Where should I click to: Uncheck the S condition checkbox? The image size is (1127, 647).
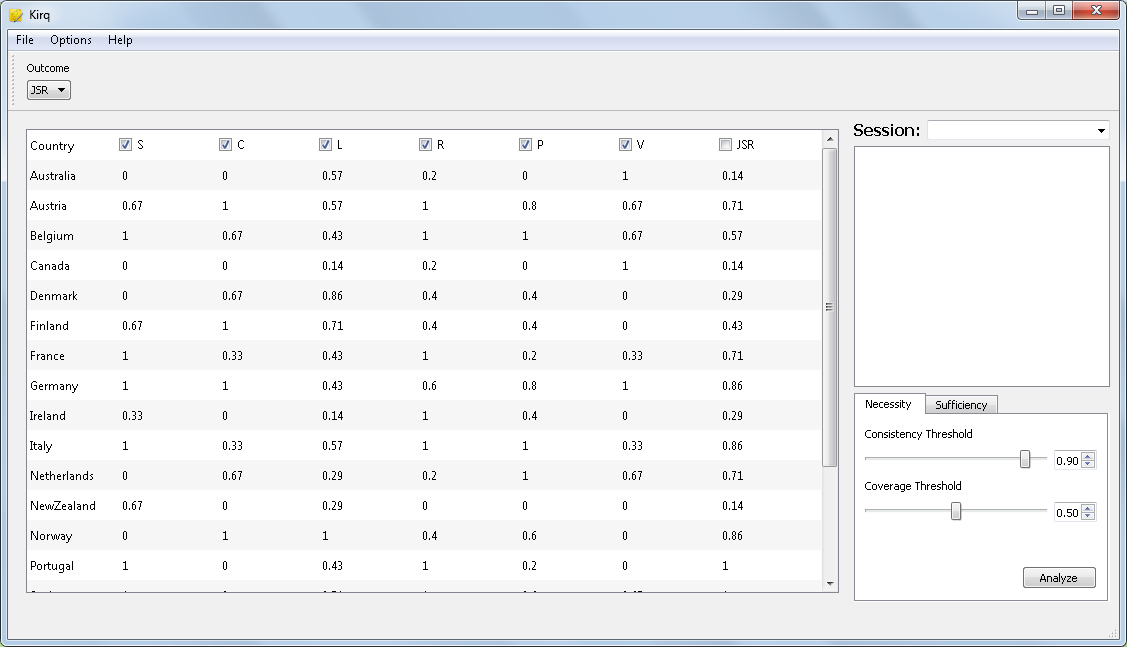click(126, 145)
